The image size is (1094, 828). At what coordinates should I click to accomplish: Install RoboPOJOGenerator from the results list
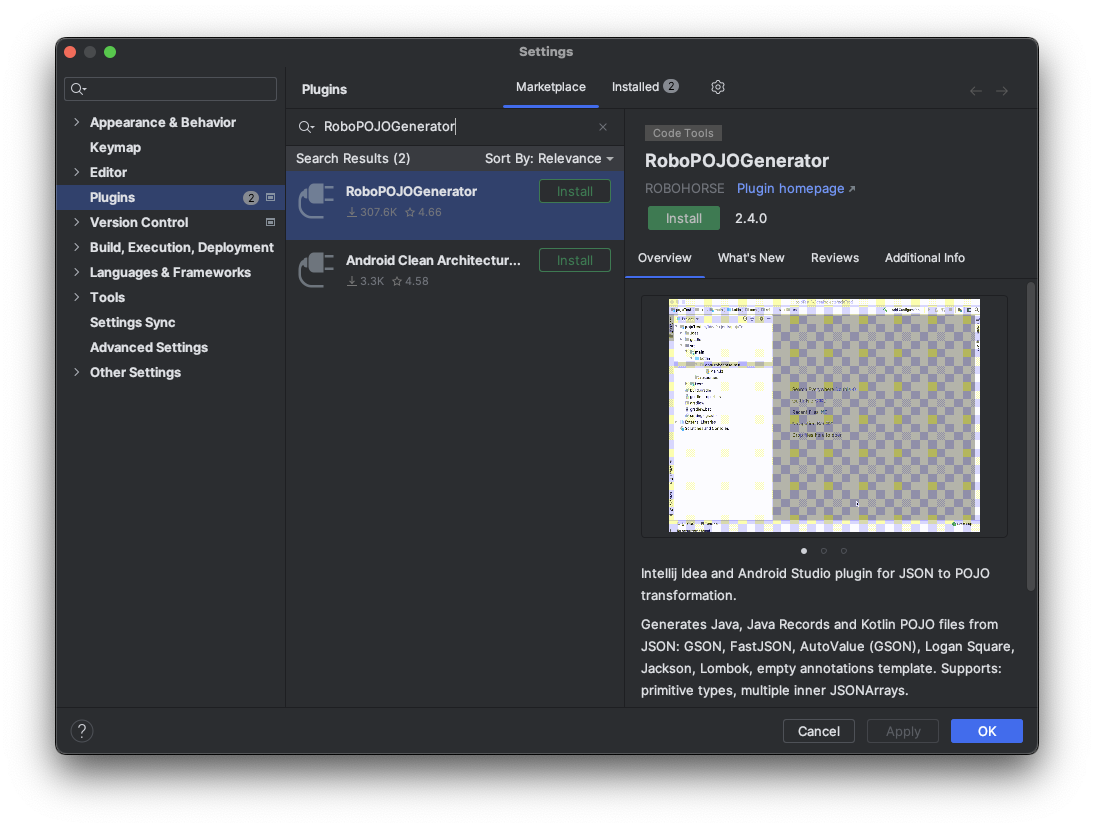tap(575, 192)
